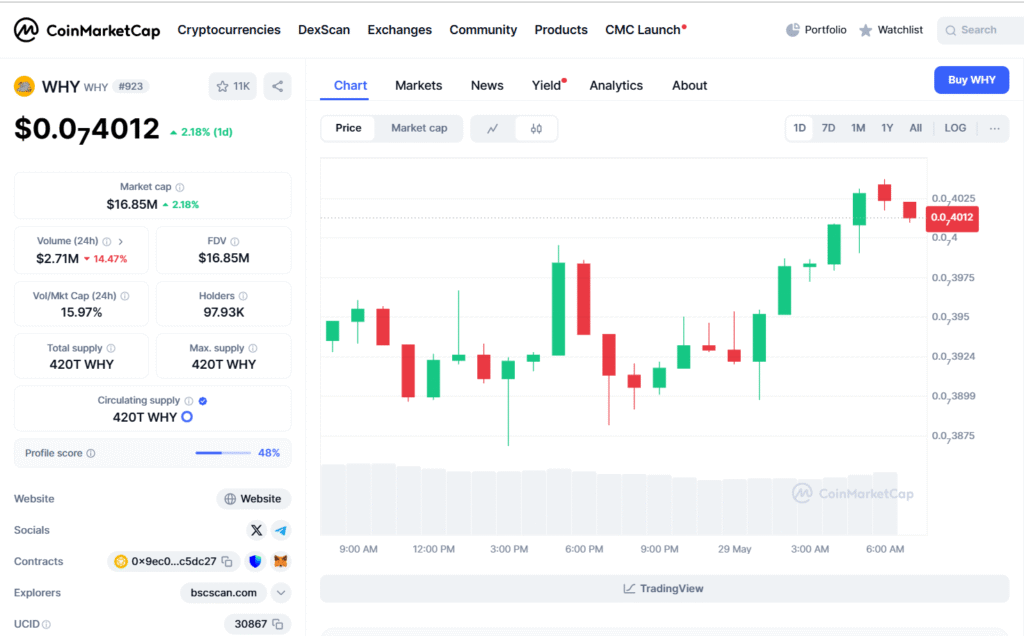The image size is (1024, 636).
Task: Click TradingView button
Action: [x=664, y=588]
